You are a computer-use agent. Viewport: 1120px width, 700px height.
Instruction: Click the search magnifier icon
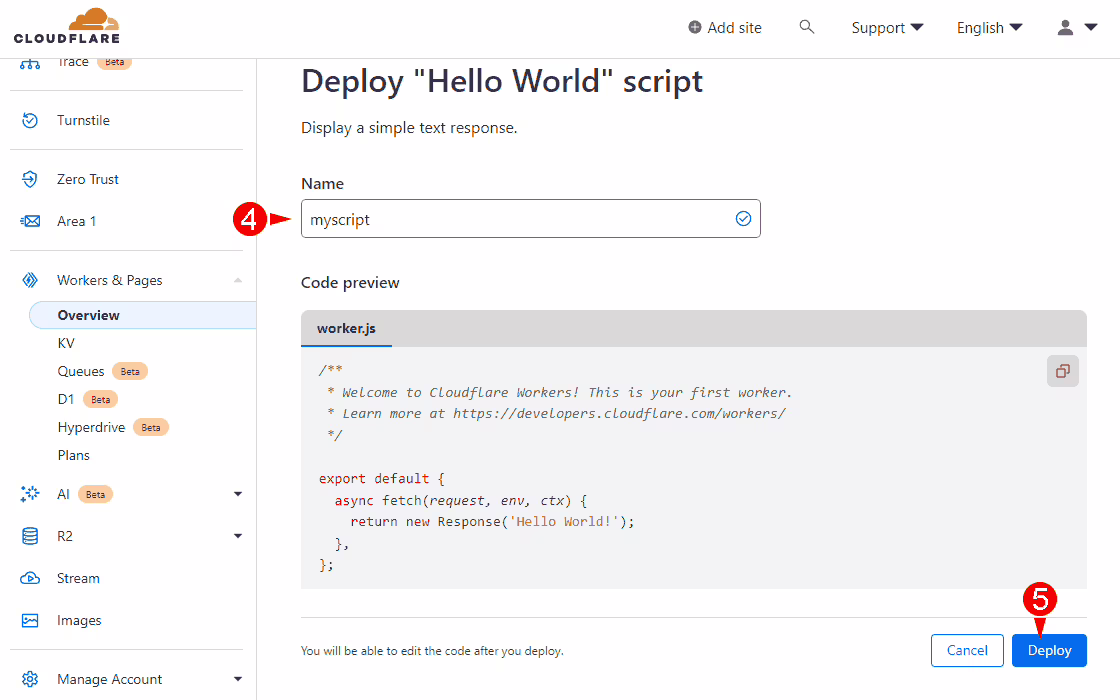[x=807, y=27]
